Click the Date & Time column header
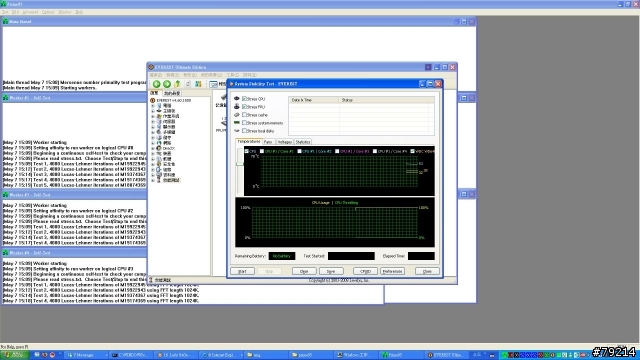Screen dimensions: 640x360 click(314, 100)
